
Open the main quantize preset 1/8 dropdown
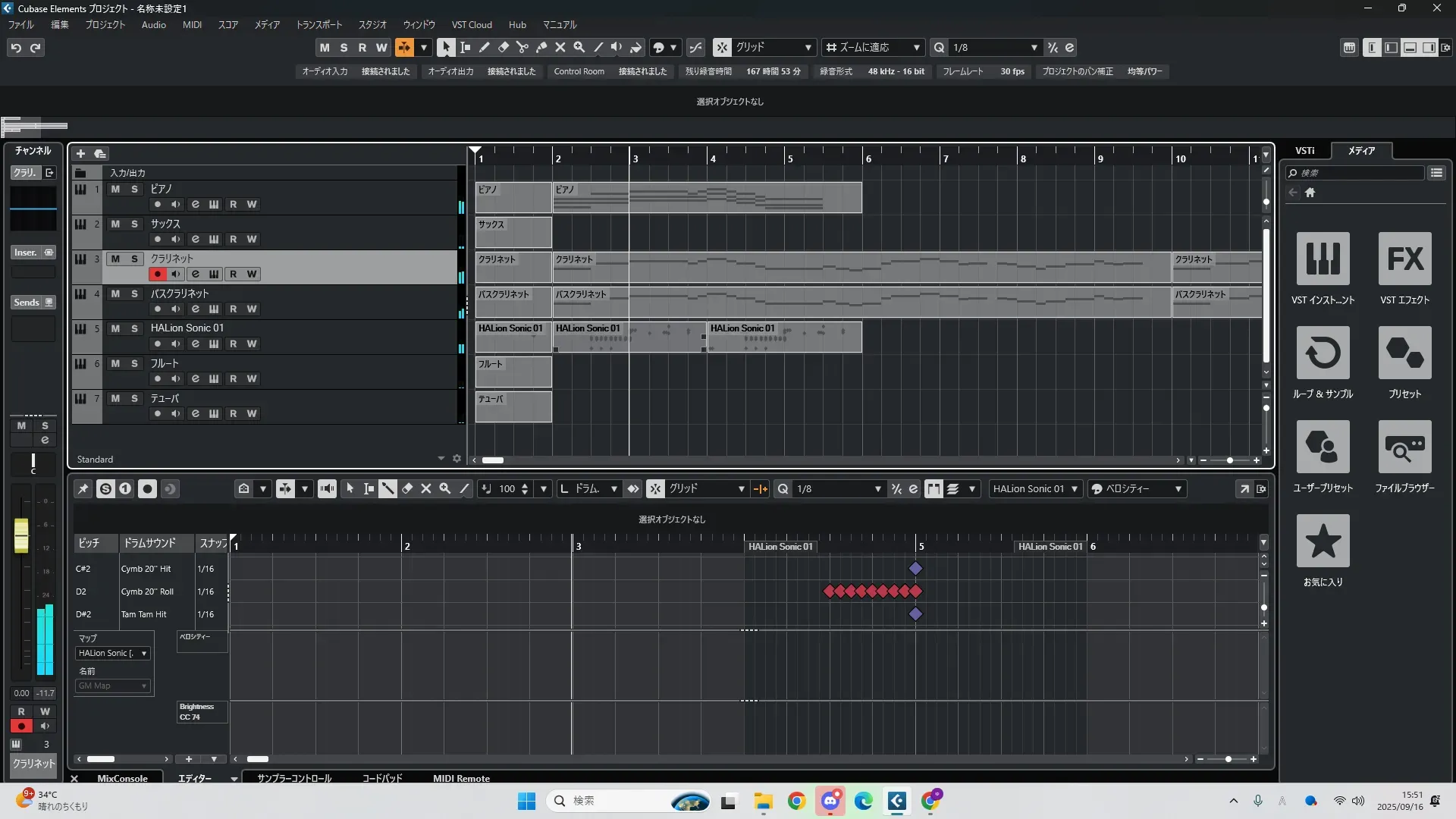coord(1034,48)
